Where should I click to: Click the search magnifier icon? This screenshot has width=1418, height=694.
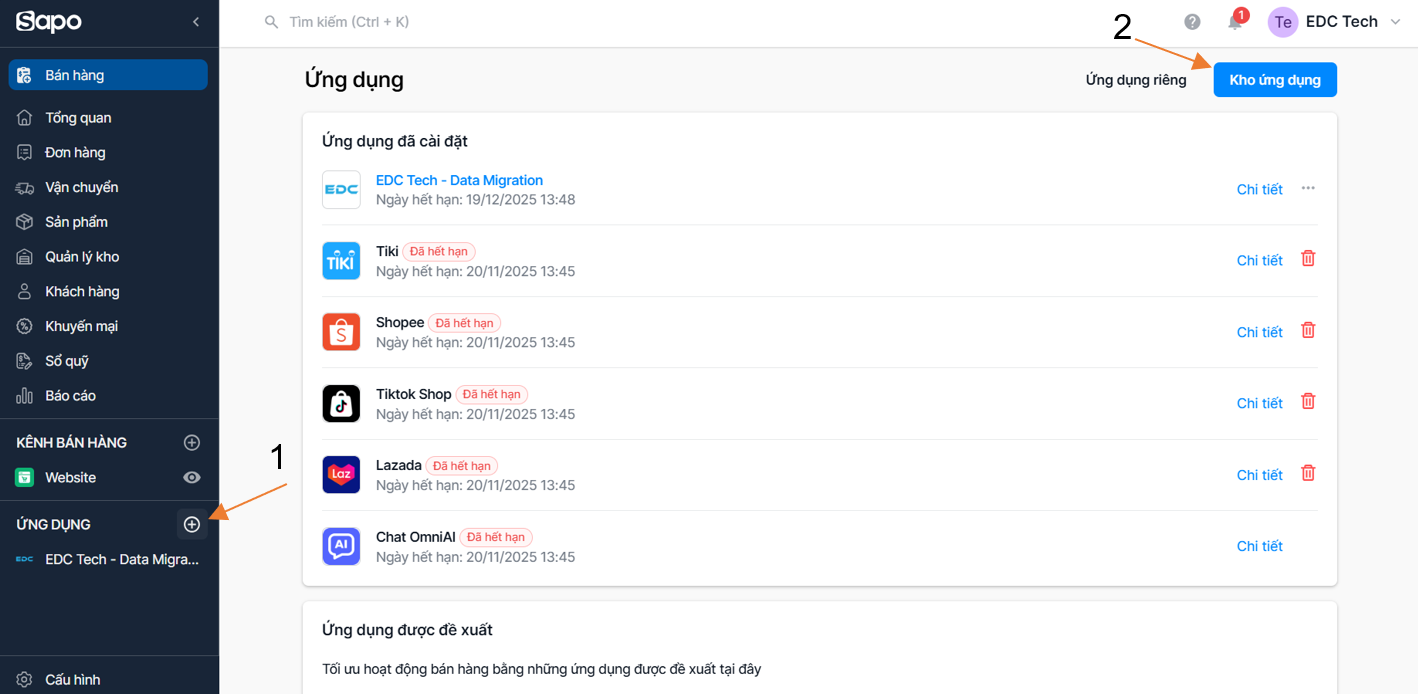pyautogui.click(x=271, y=22)
